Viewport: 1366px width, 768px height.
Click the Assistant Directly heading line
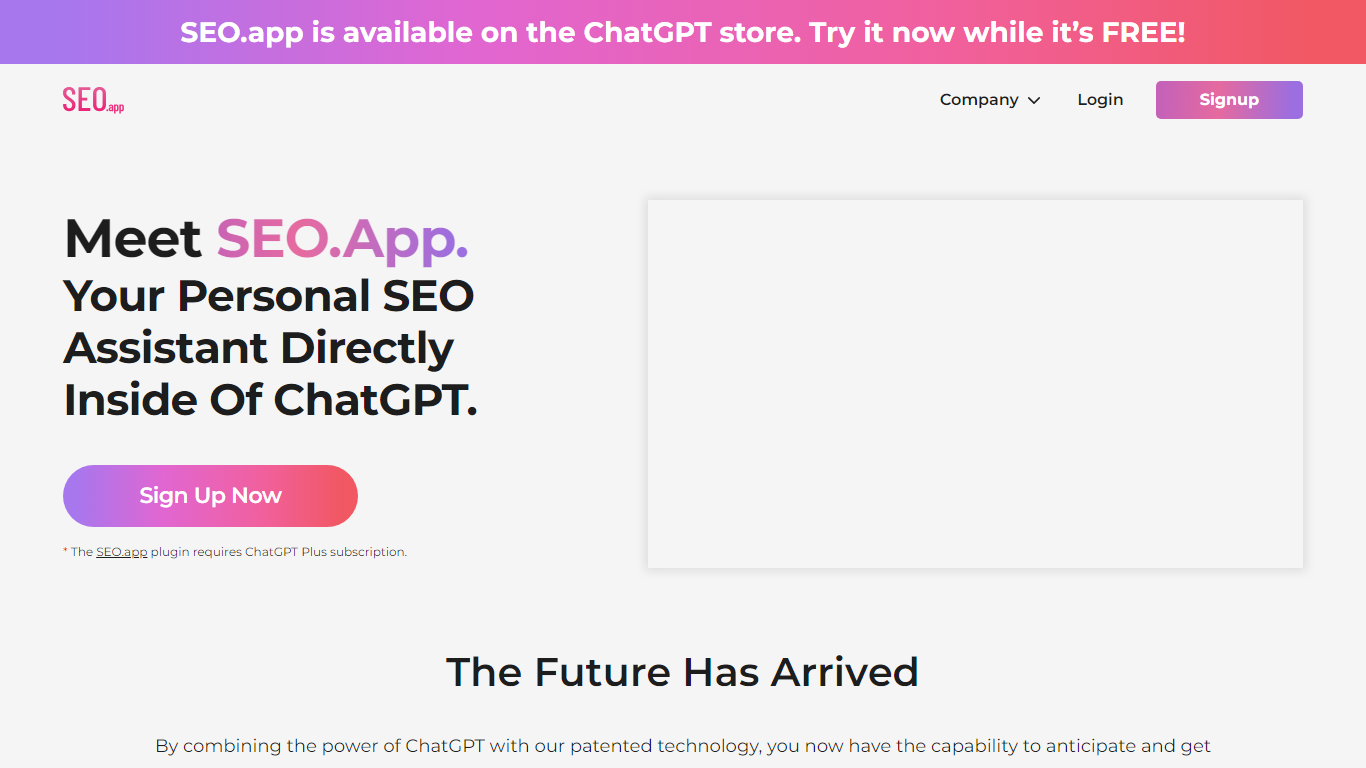tap(258, 348)
